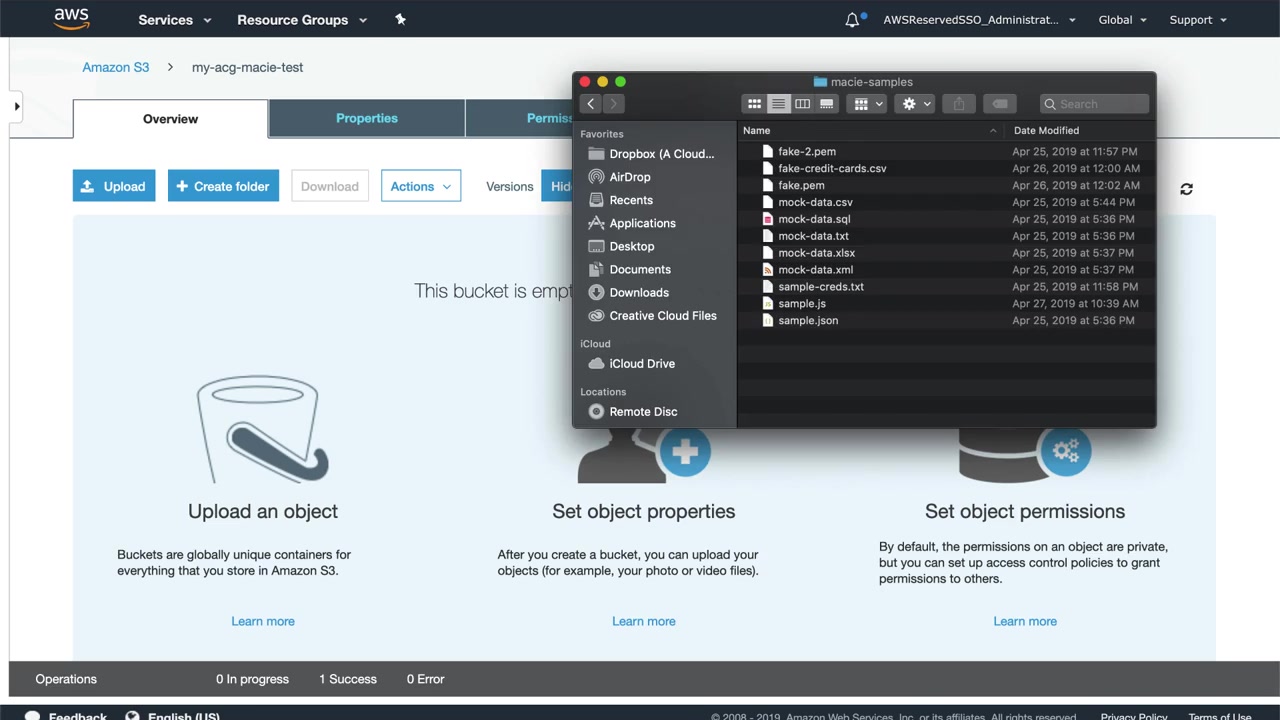Click the Upload button
The width and height of the screenshot is (1280, 720).
tap(114, 186)
